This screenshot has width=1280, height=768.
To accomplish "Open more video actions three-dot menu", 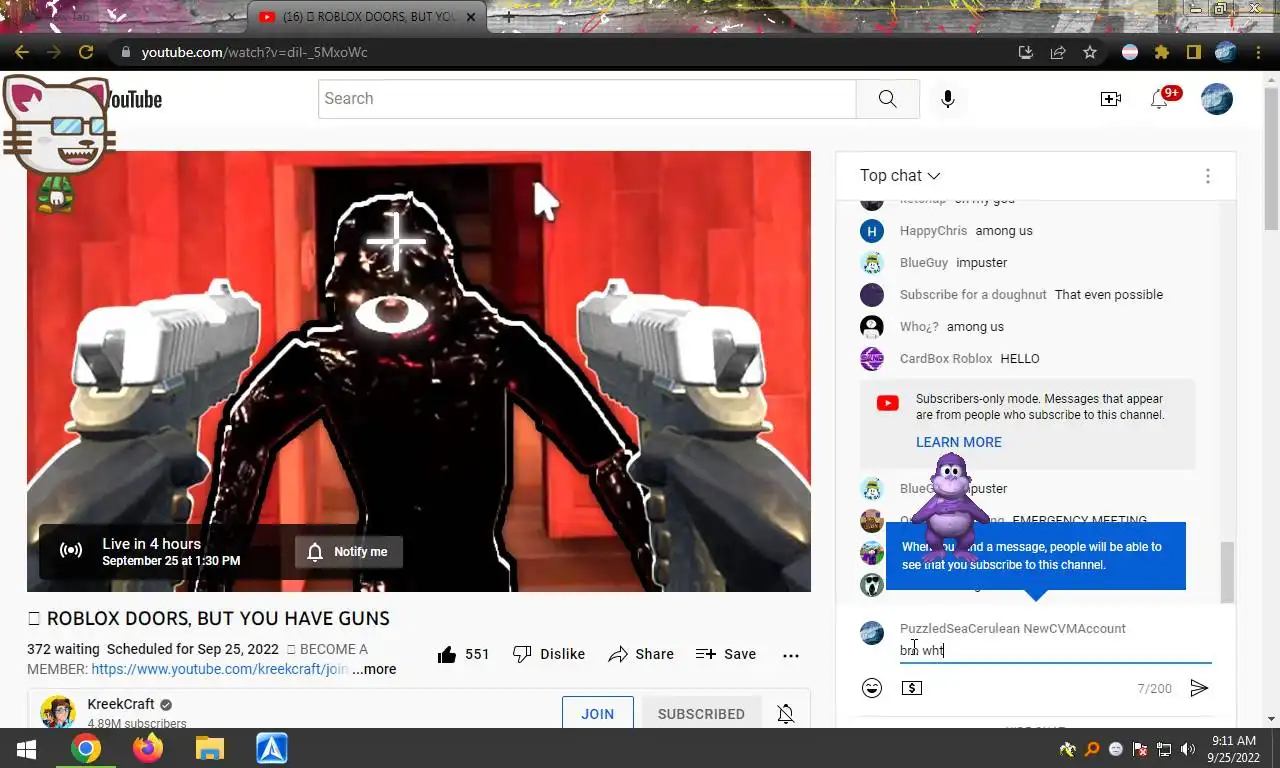I will click(x=791, y=655).
